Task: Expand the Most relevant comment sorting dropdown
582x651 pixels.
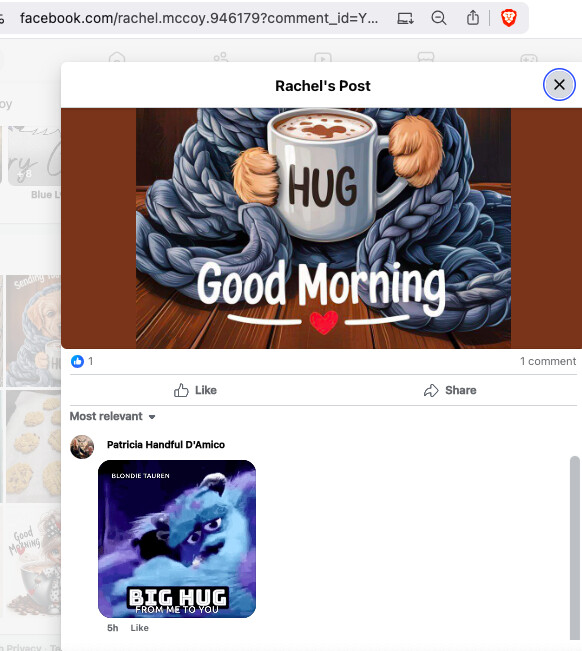Action: click(x=112, y=416)
